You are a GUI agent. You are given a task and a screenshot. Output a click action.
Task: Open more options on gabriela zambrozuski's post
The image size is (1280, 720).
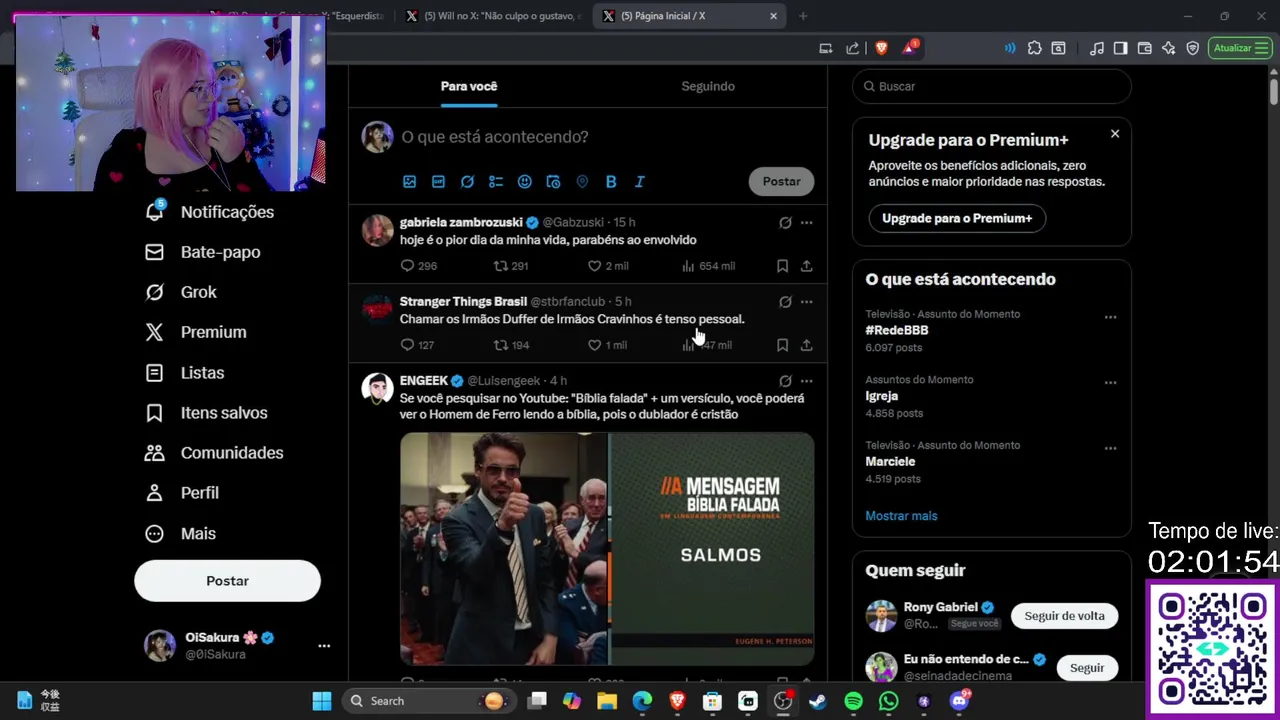pyautogui.click(x=806, y=222)
